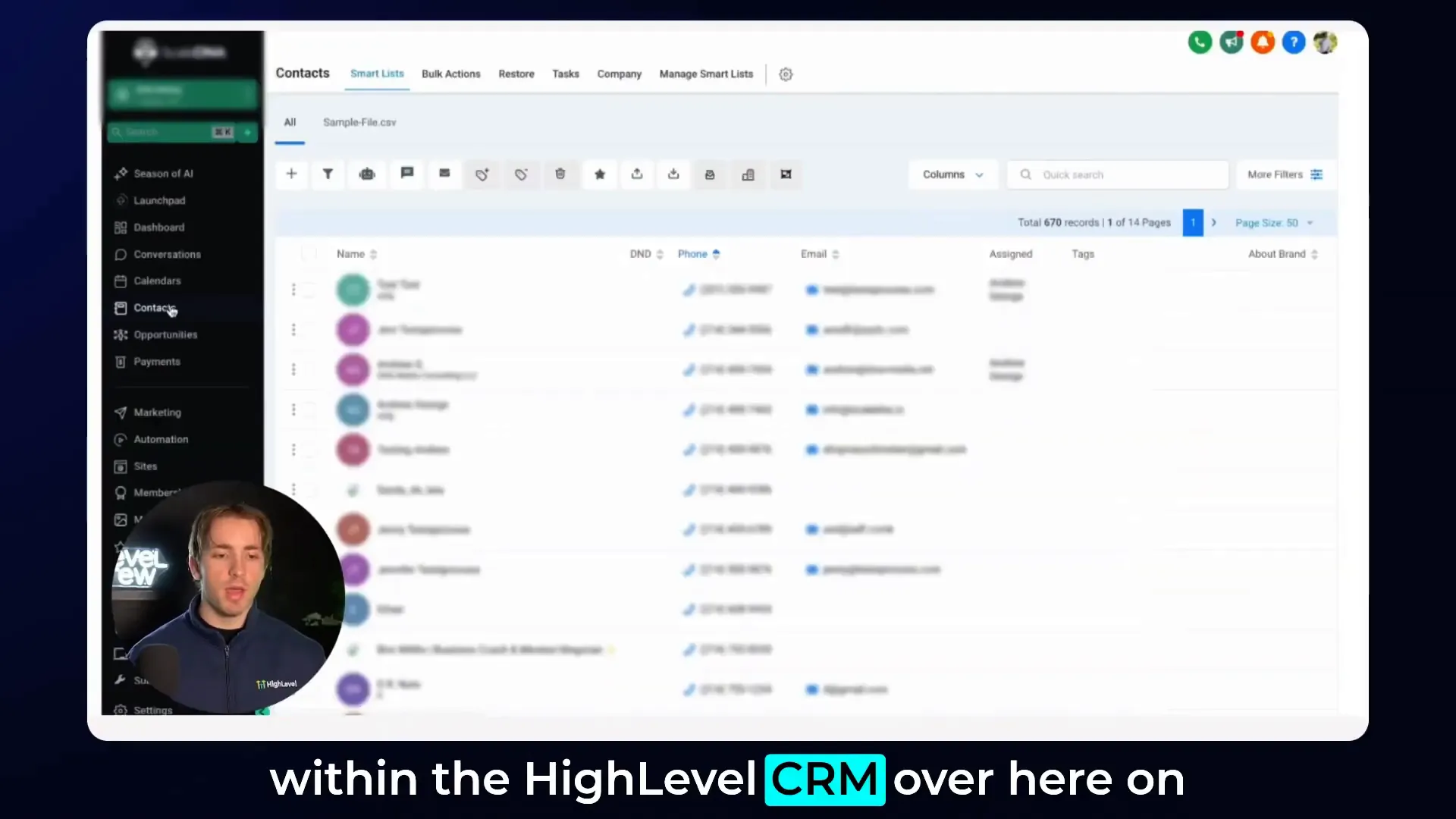Screen dimensions: 1456x819
Task: Open the Restore tab
Action: coord(516,74)
